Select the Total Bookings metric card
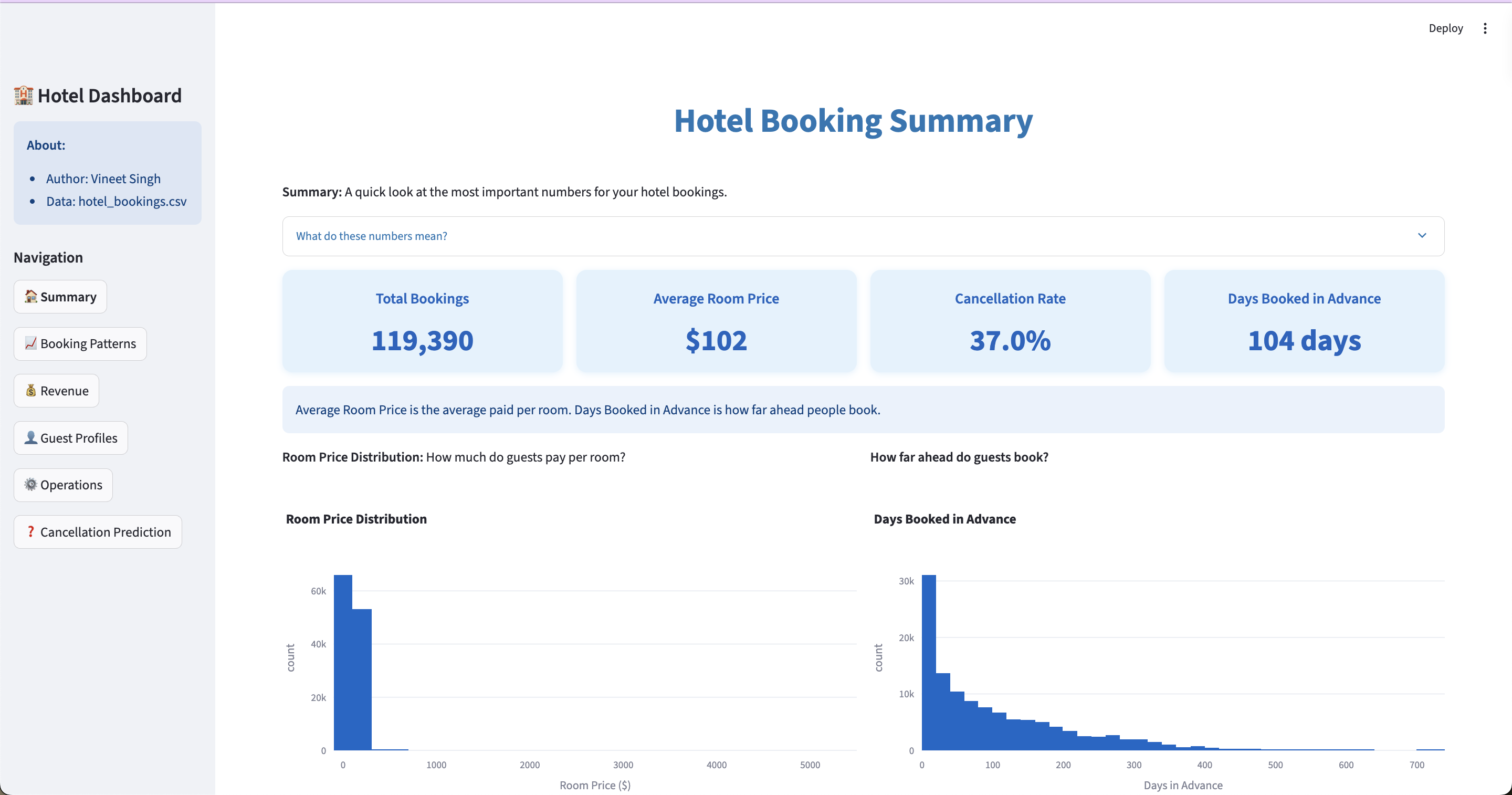The image size is (1512, 795). point(422,321)
